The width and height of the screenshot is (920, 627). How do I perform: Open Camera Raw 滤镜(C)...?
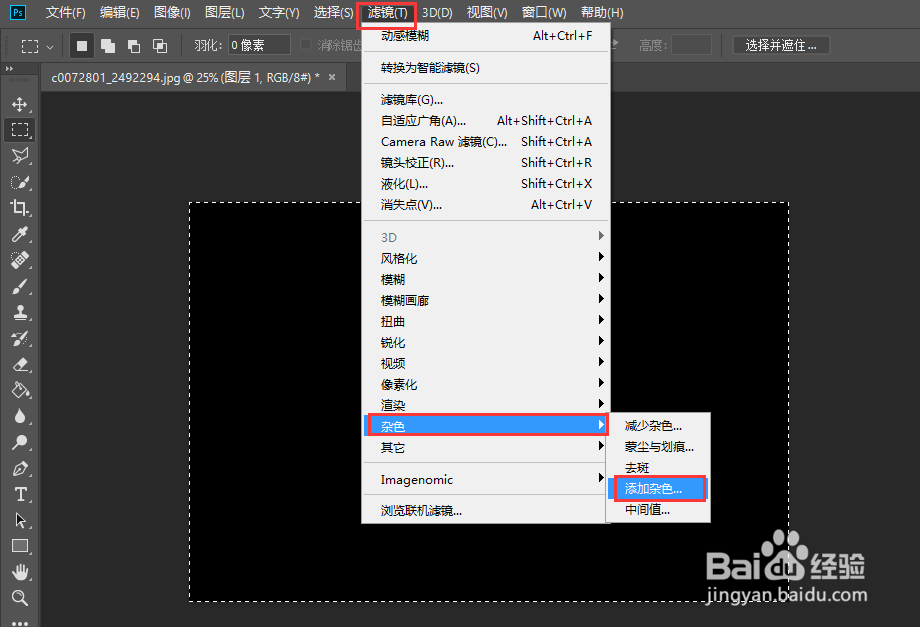(486, 142)
